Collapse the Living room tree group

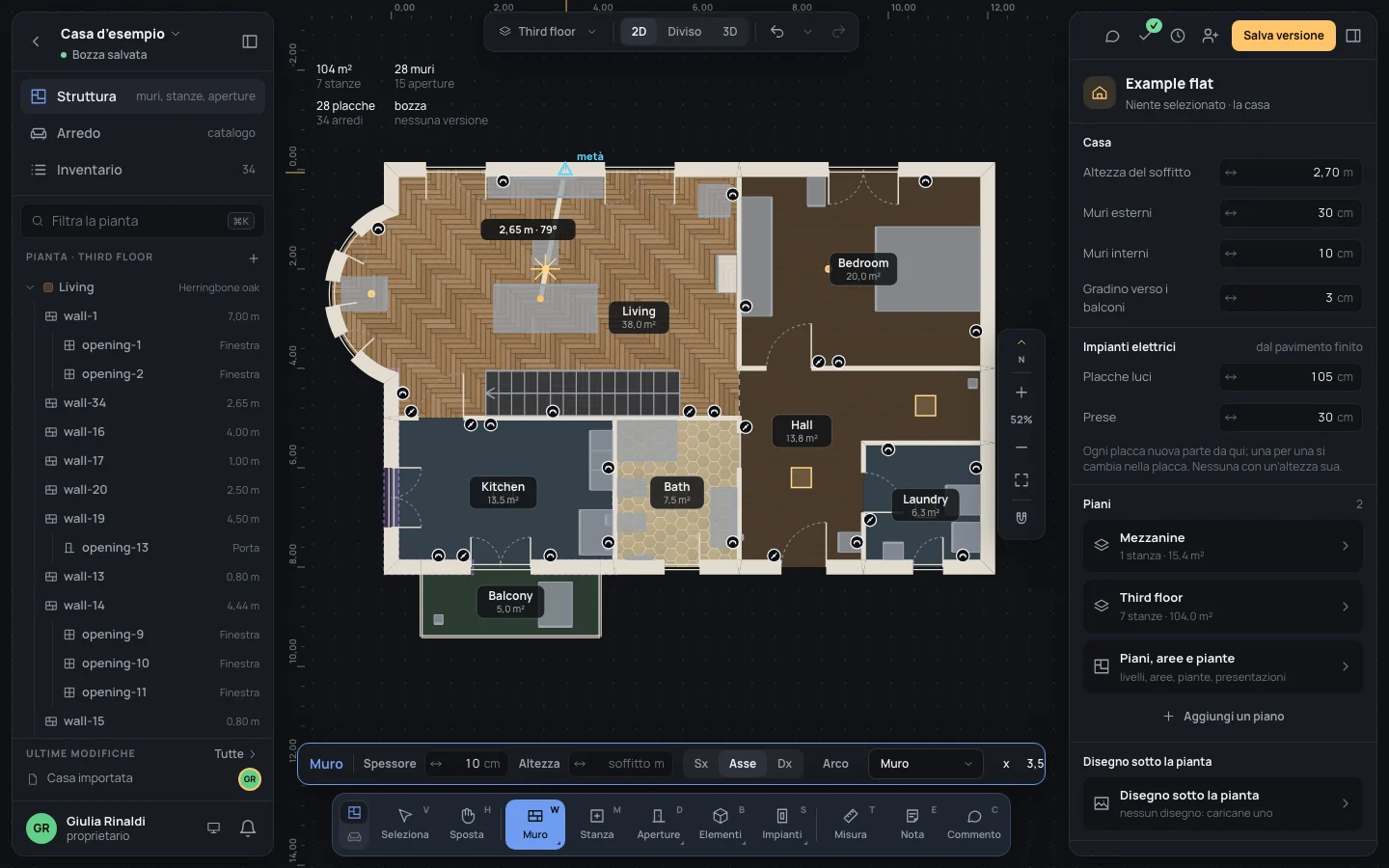(30, 287)
